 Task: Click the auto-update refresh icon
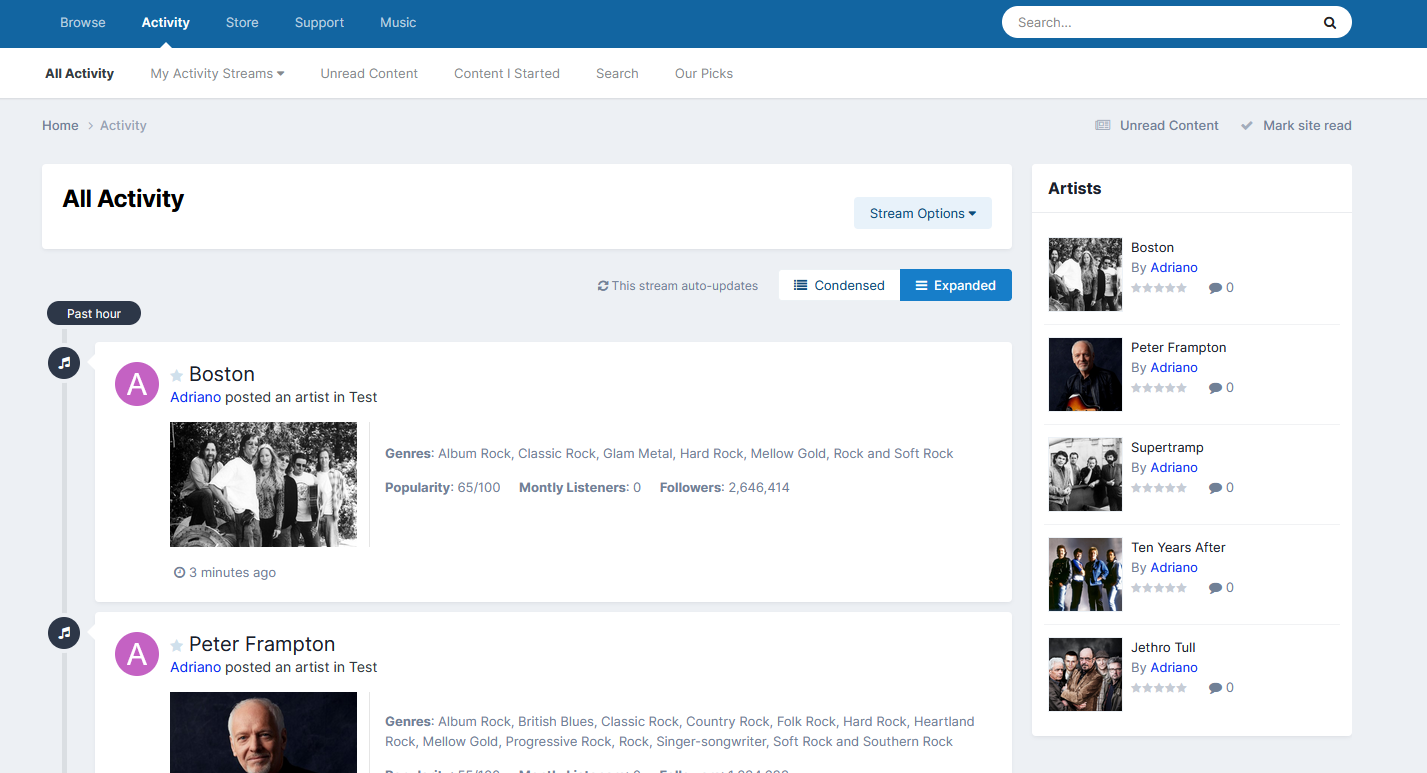pyautogui.click(x=603, y=286)
